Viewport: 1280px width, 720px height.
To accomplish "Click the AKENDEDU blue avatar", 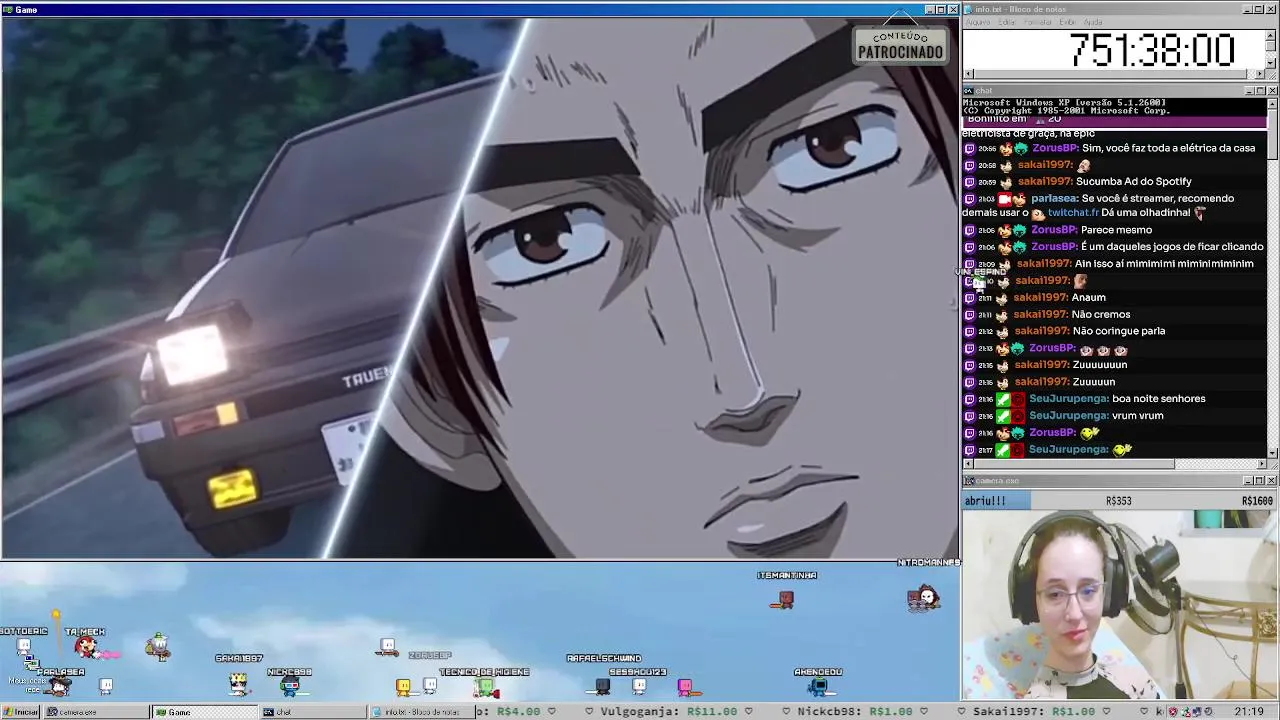I will 818,686.
